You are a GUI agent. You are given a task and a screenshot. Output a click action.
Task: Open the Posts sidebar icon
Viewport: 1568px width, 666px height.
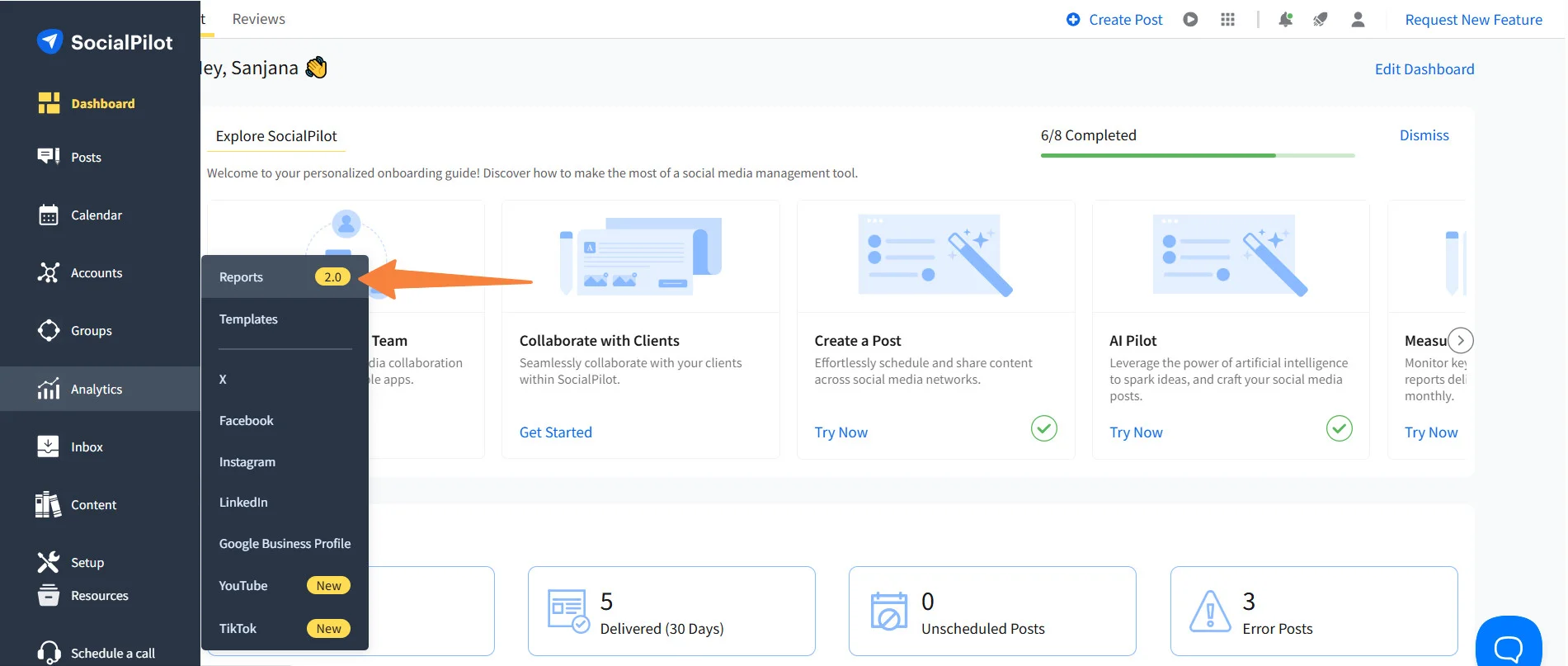(x=49, y=157)
